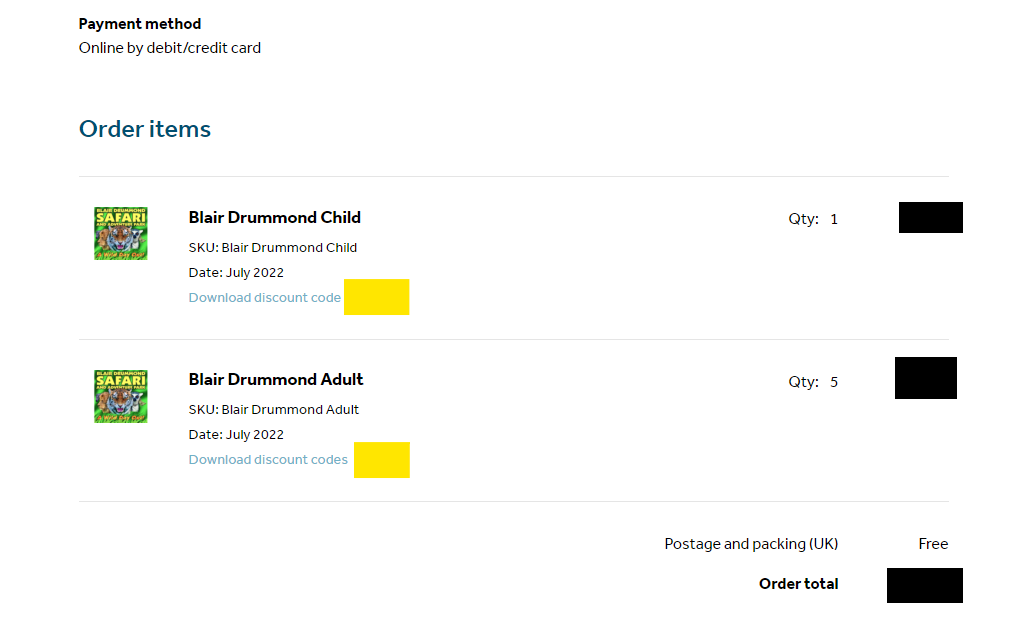Viewport: 1009px width, 620px height.
Task: Click the Blair Drummond Adult safari park thumbnail
Action: coord(120,396)
